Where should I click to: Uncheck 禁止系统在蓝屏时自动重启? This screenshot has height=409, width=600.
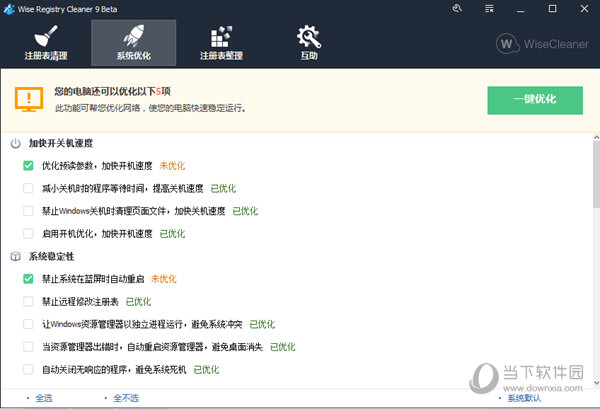28,279
